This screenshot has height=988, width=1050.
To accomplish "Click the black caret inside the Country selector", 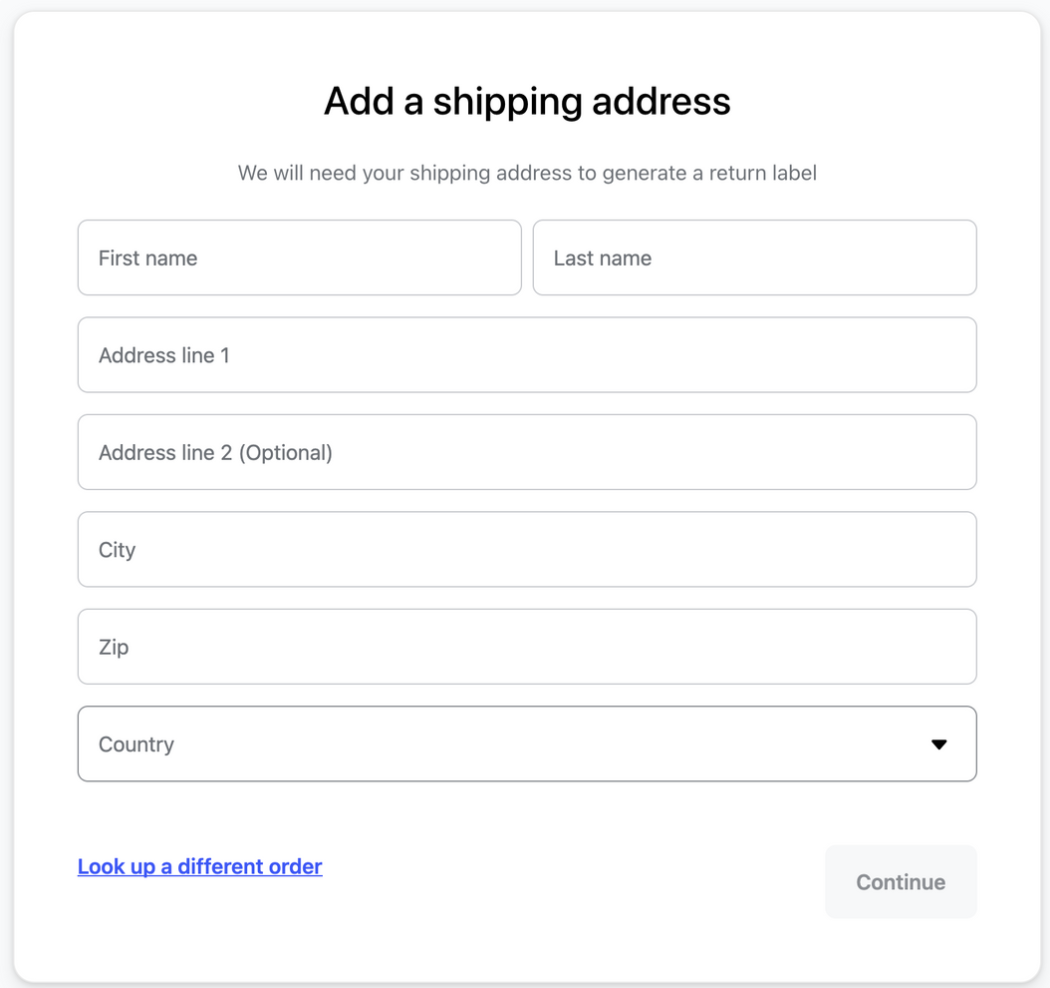I will (x=937, y=743).
